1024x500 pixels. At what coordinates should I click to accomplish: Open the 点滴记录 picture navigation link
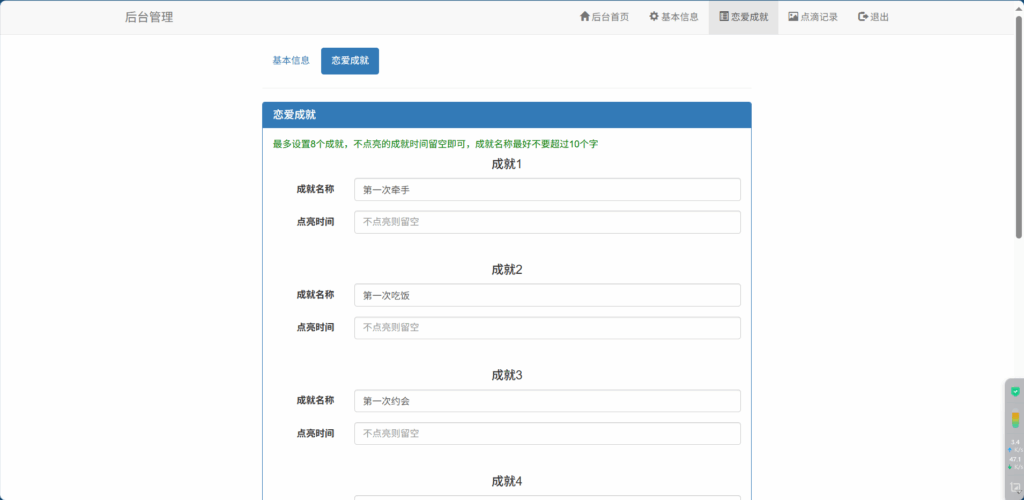pos(813,17)
